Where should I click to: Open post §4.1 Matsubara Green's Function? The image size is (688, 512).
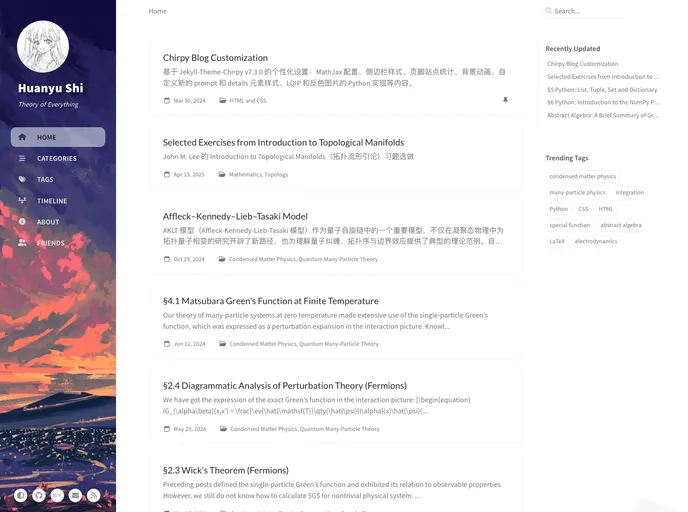pos(271,301)
